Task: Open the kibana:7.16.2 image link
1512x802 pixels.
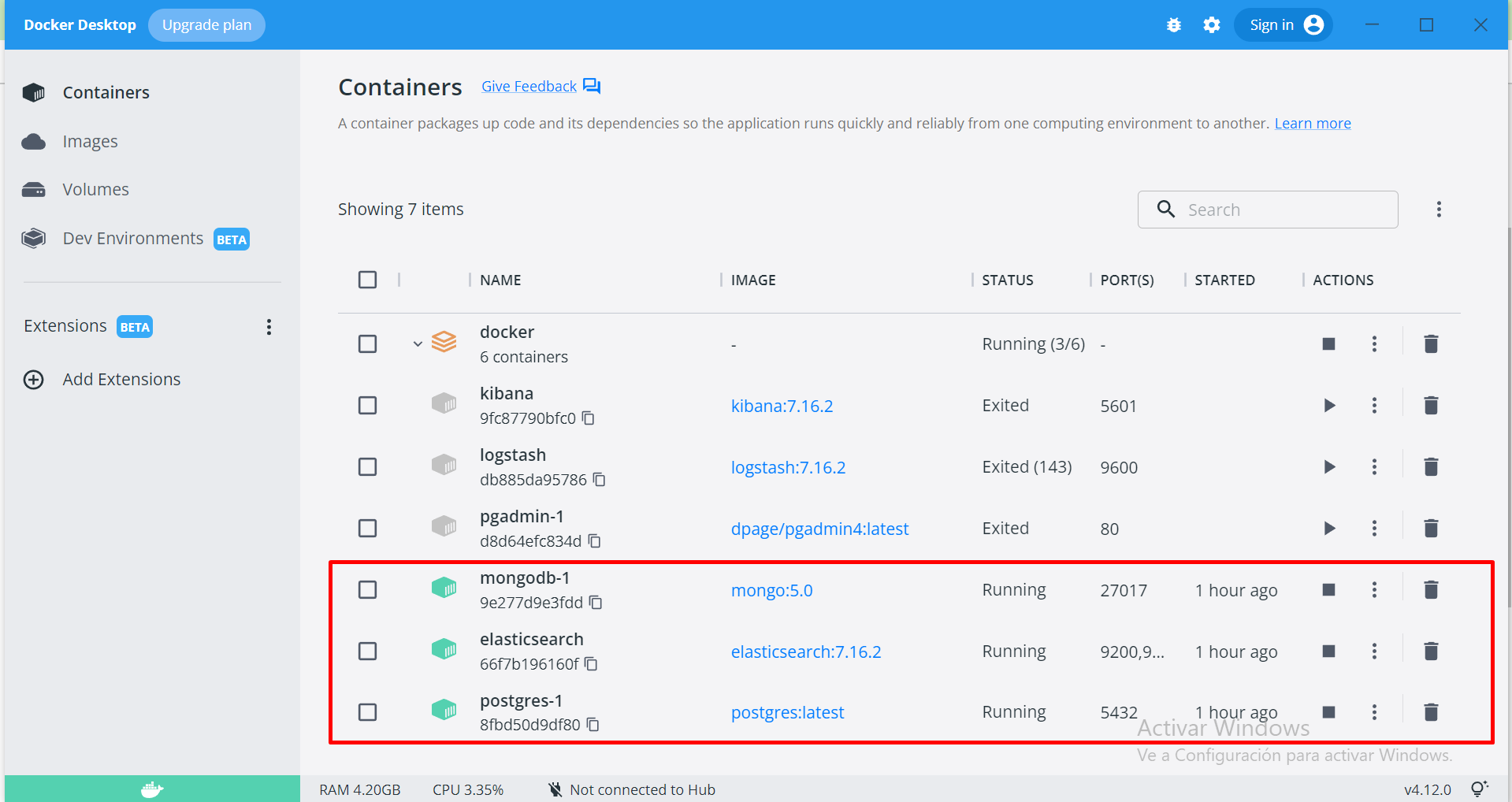Action: click(782, 406)
